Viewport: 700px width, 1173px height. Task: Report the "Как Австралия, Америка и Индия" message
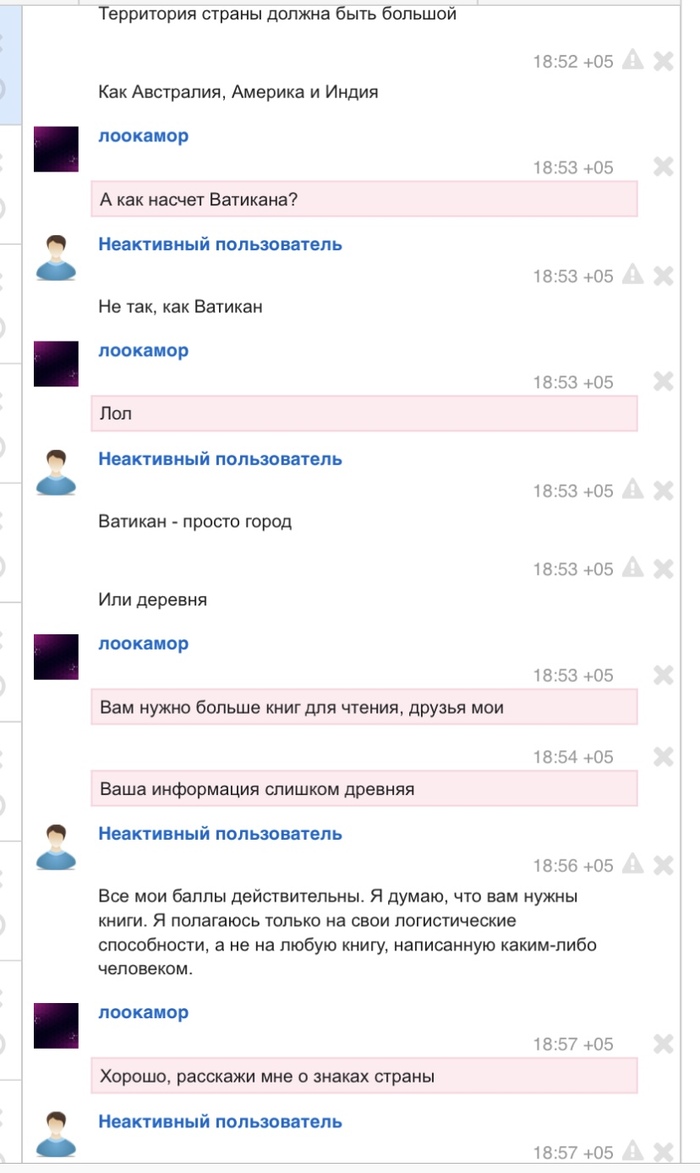click(632, 61)
